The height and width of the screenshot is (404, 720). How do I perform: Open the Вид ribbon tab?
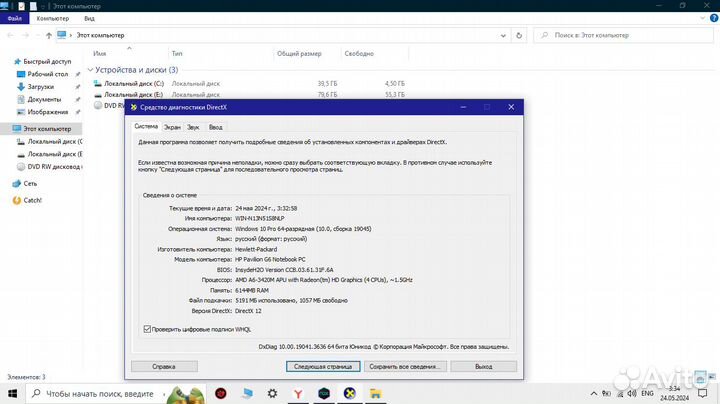pyautogui.click(x=89, y=18)
